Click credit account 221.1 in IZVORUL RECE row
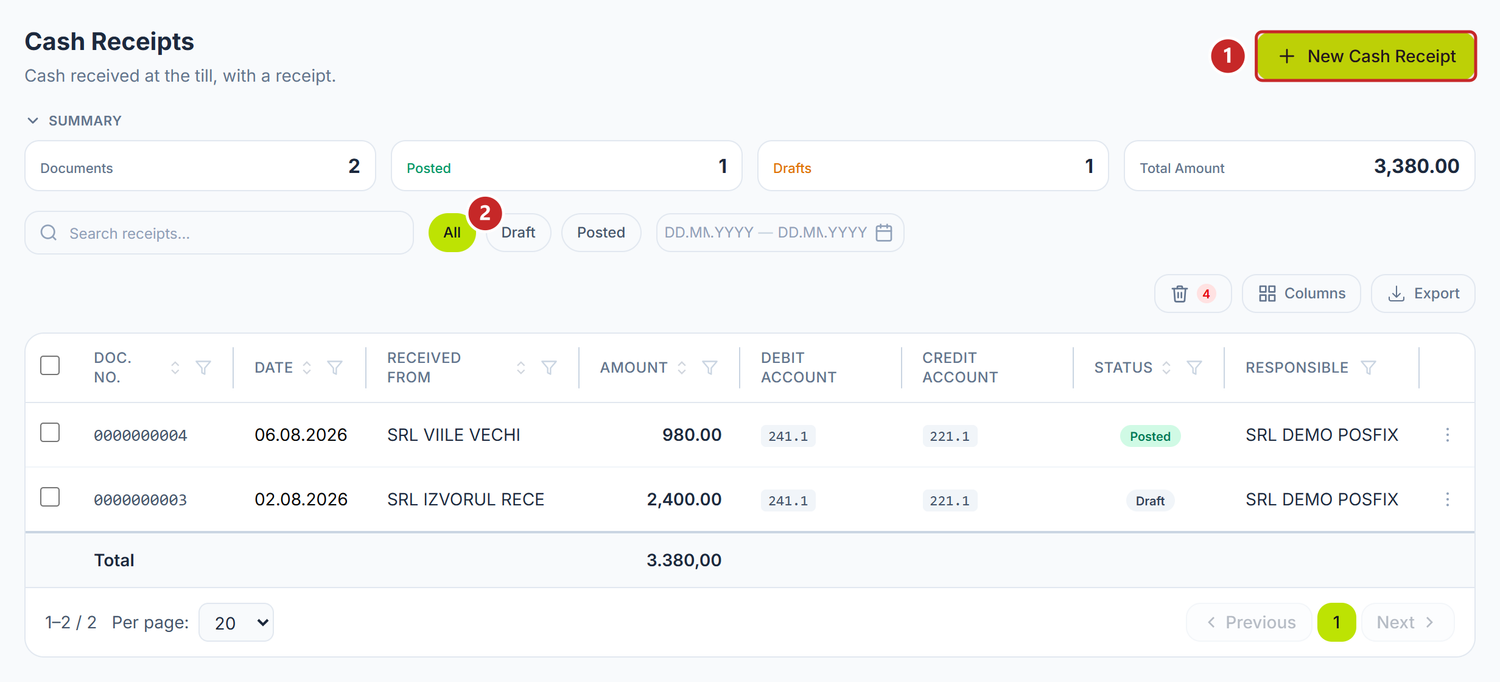Viewport: 1500px width, 682px height. [950, 500]
